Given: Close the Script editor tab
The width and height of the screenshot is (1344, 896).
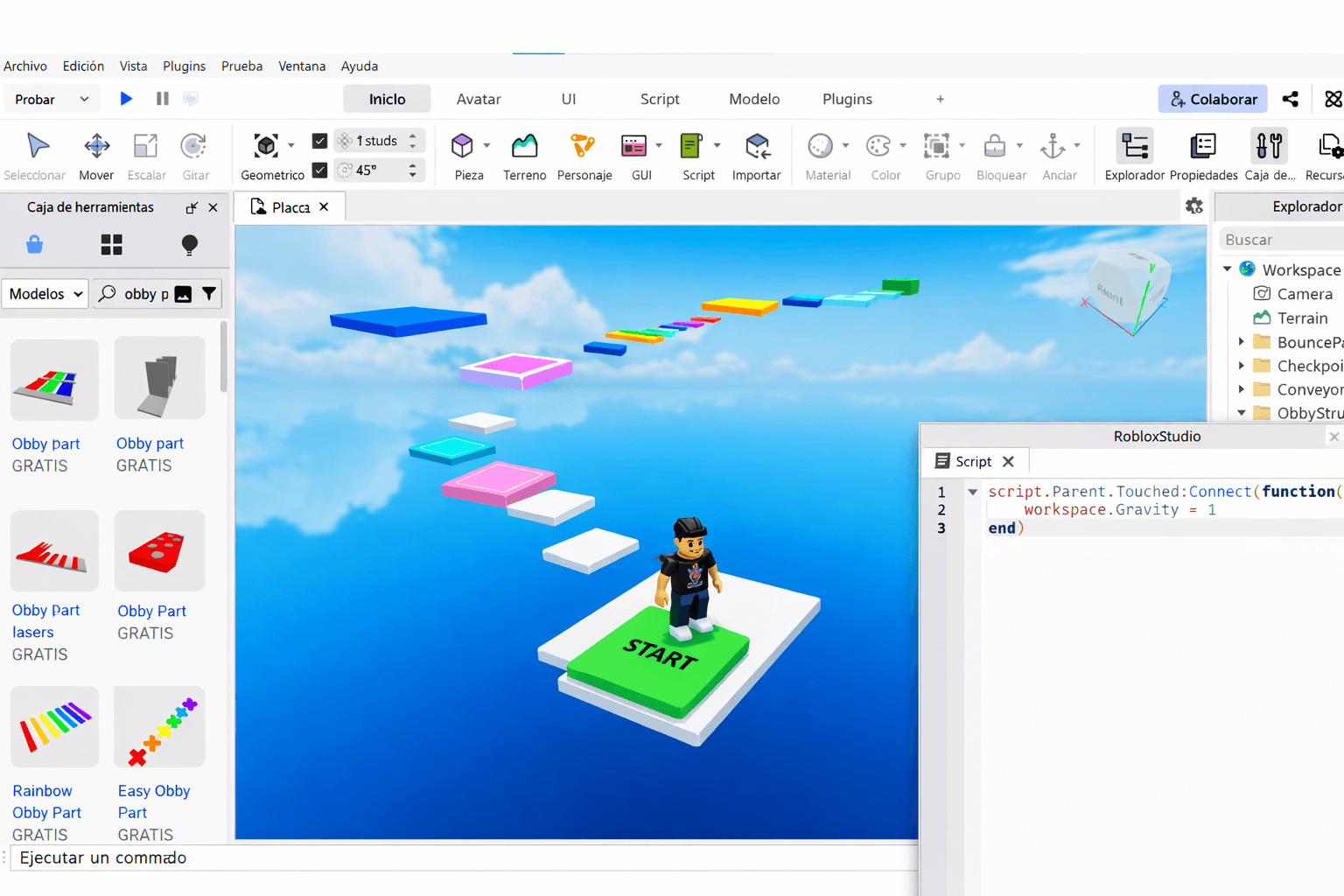Looking at the screenshot, I should pos(1008,461).
